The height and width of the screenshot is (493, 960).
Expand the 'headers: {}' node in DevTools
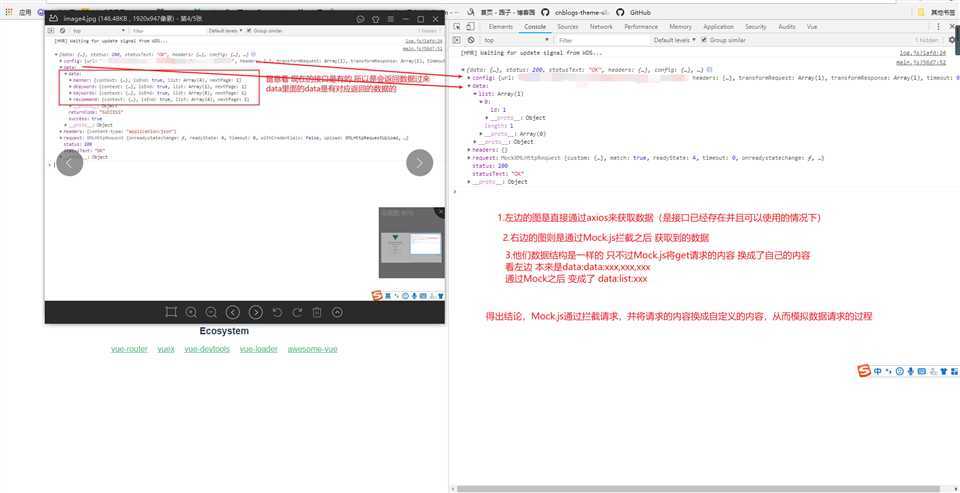(x=469, y=149)
